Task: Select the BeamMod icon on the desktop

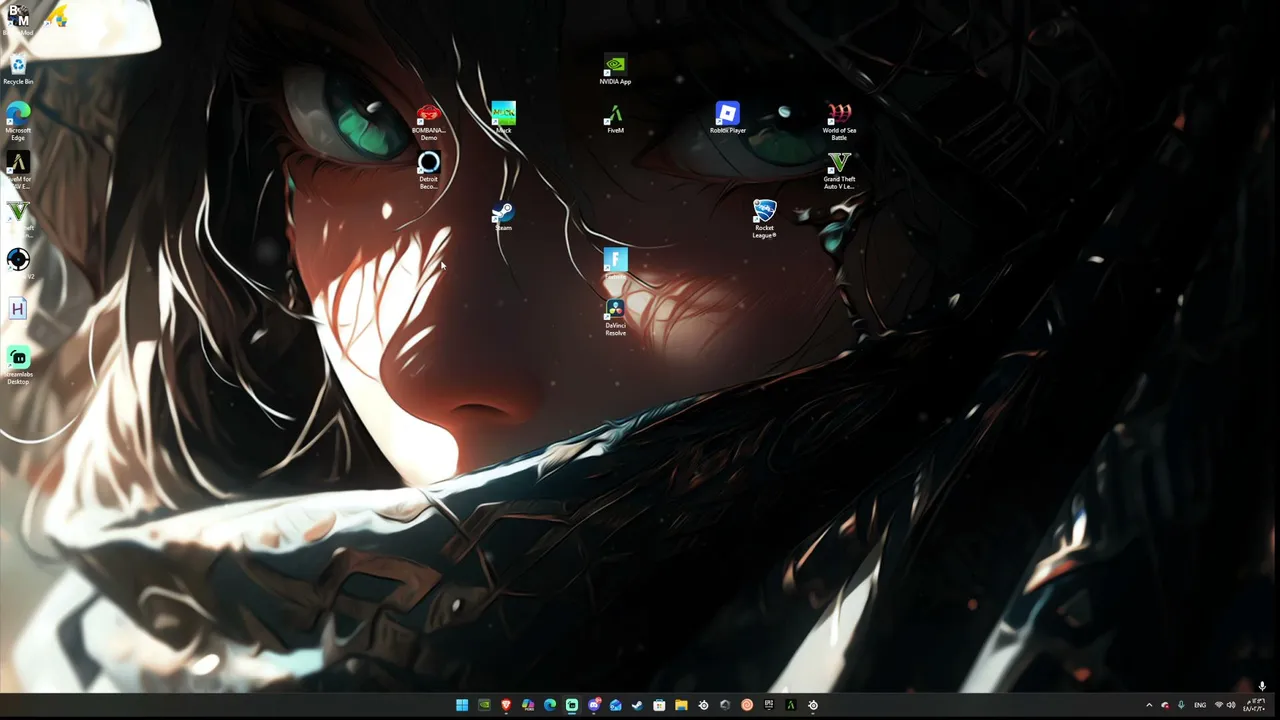Action: tap(18, 19)
